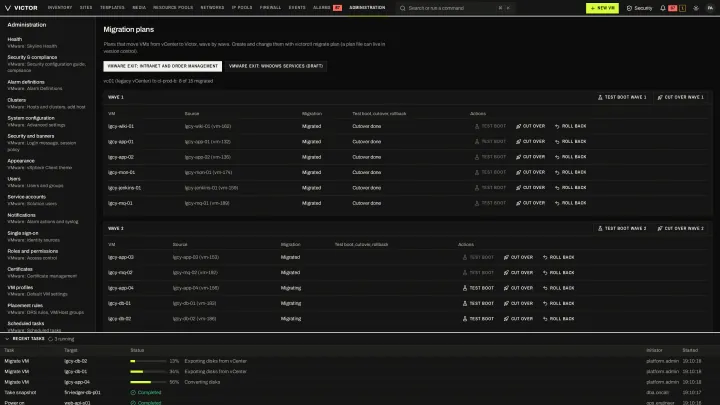
Task: Open Clusters sidebar item
Action: coord(47,103)
